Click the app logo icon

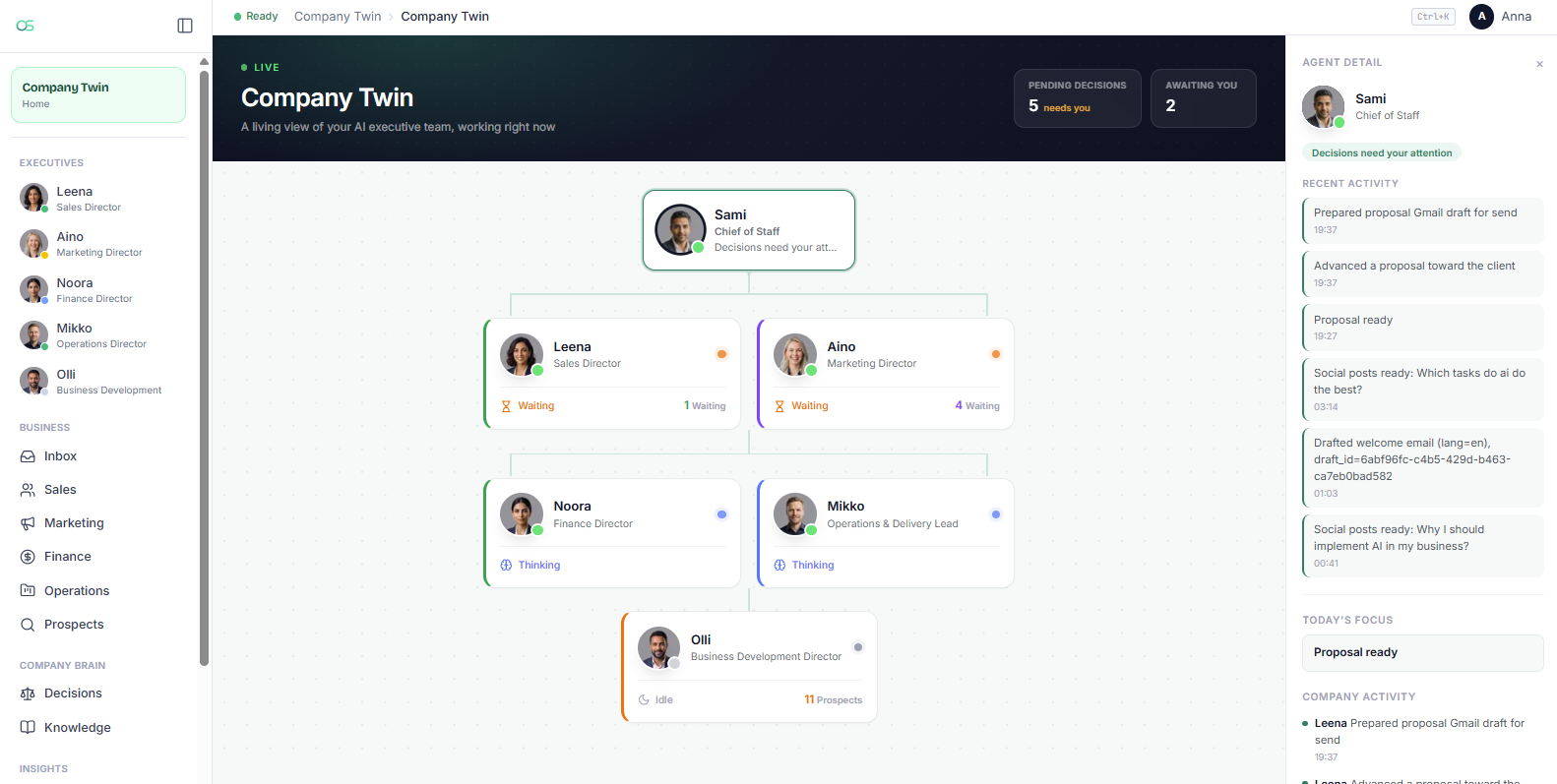(26, 26)
